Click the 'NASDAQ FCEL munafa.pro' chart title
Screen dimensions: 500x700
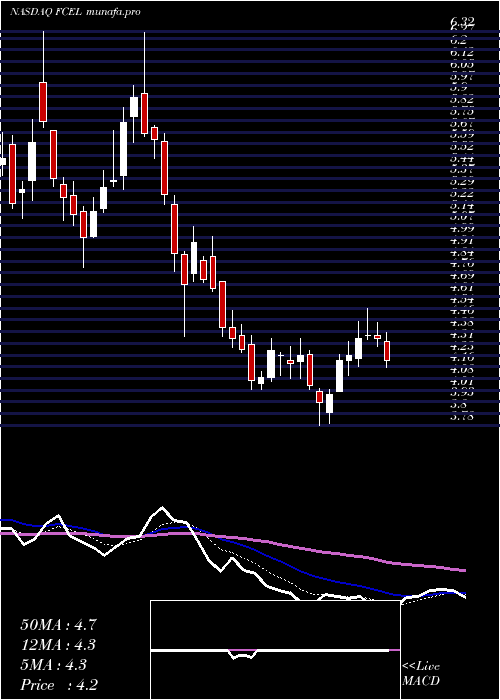75,12
